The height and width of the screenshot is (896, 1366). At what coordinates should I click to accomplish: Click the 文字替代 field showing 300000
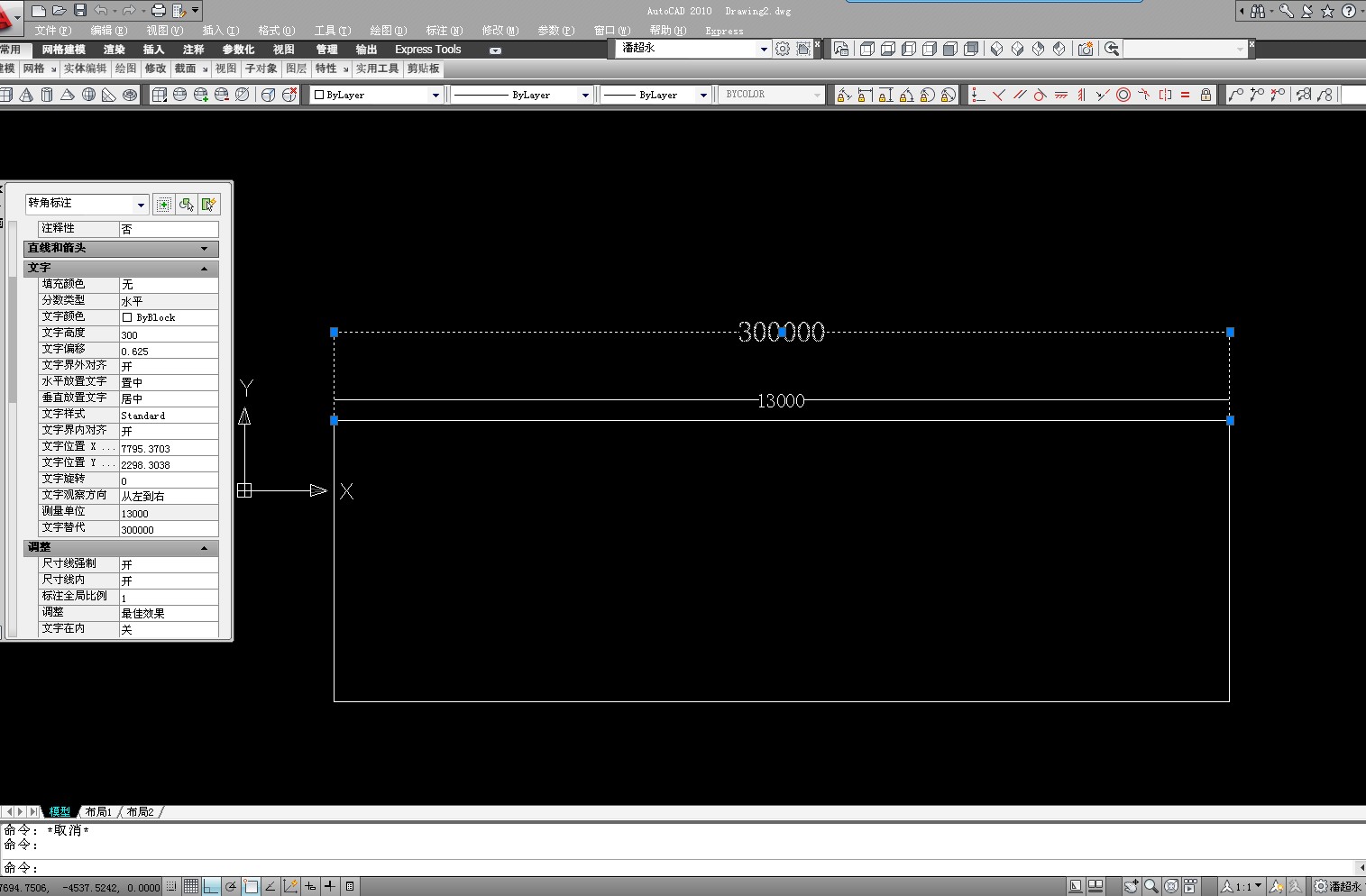click(x=169, y=529)
